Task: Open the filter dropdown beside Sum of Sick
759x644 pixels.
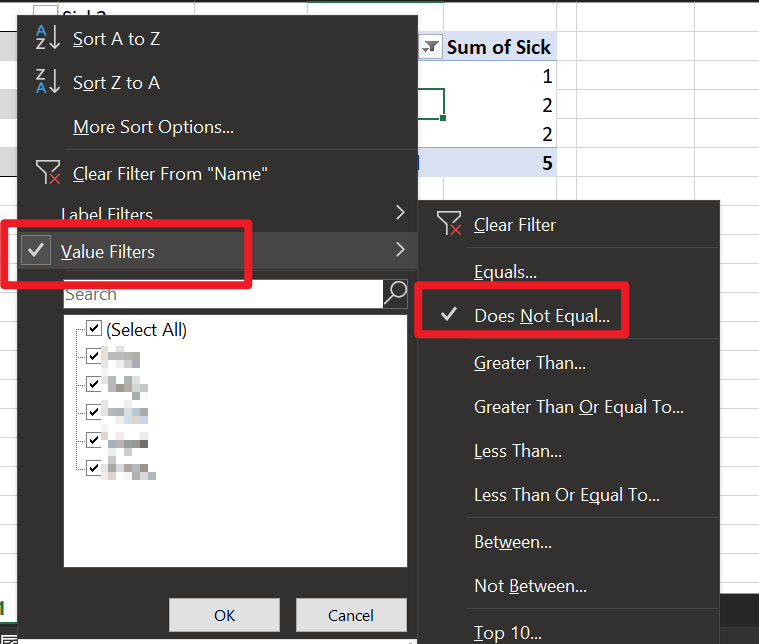Action: tap(430, 47)
